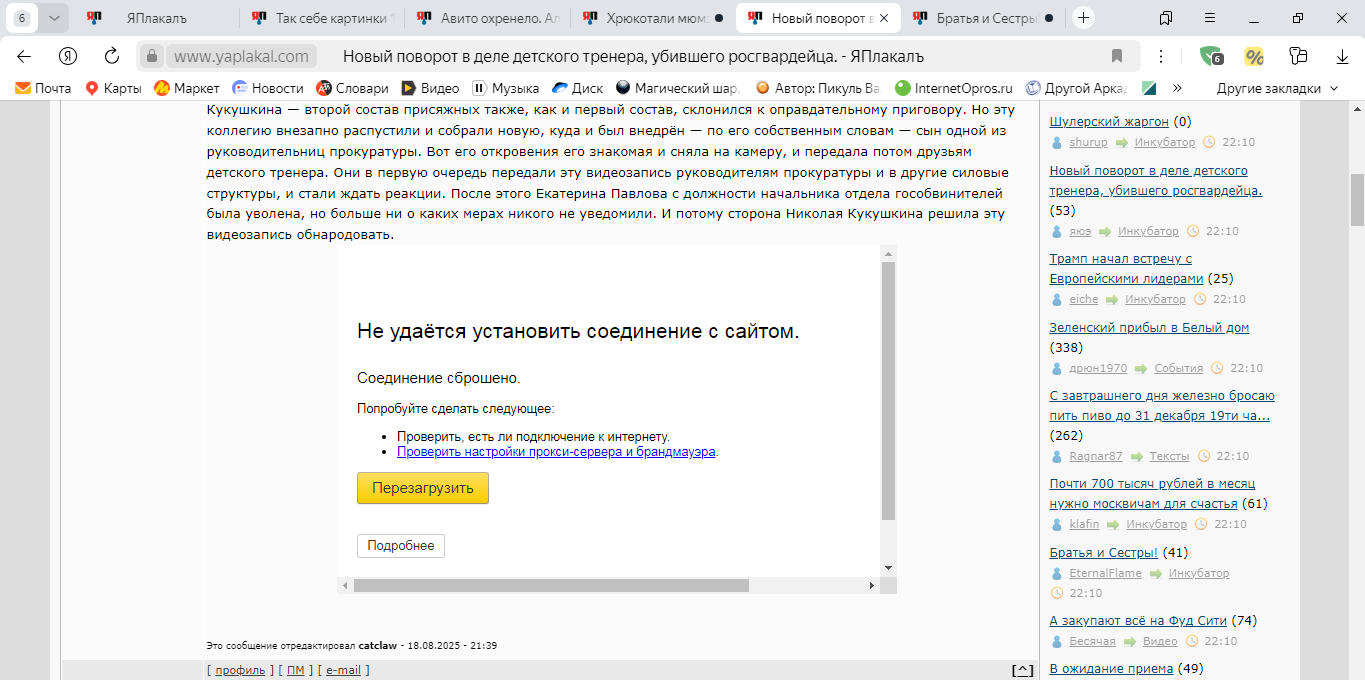Screen dimensions: 1365x680
Task: Open the Магический шар bookmark
Action: tap(678, 88)
